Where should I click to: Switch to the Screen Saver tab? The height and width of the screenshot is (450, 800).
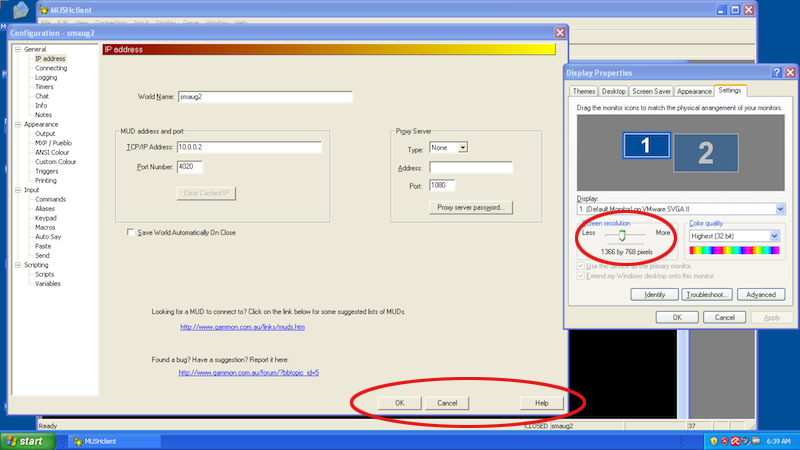click(651, 91)
